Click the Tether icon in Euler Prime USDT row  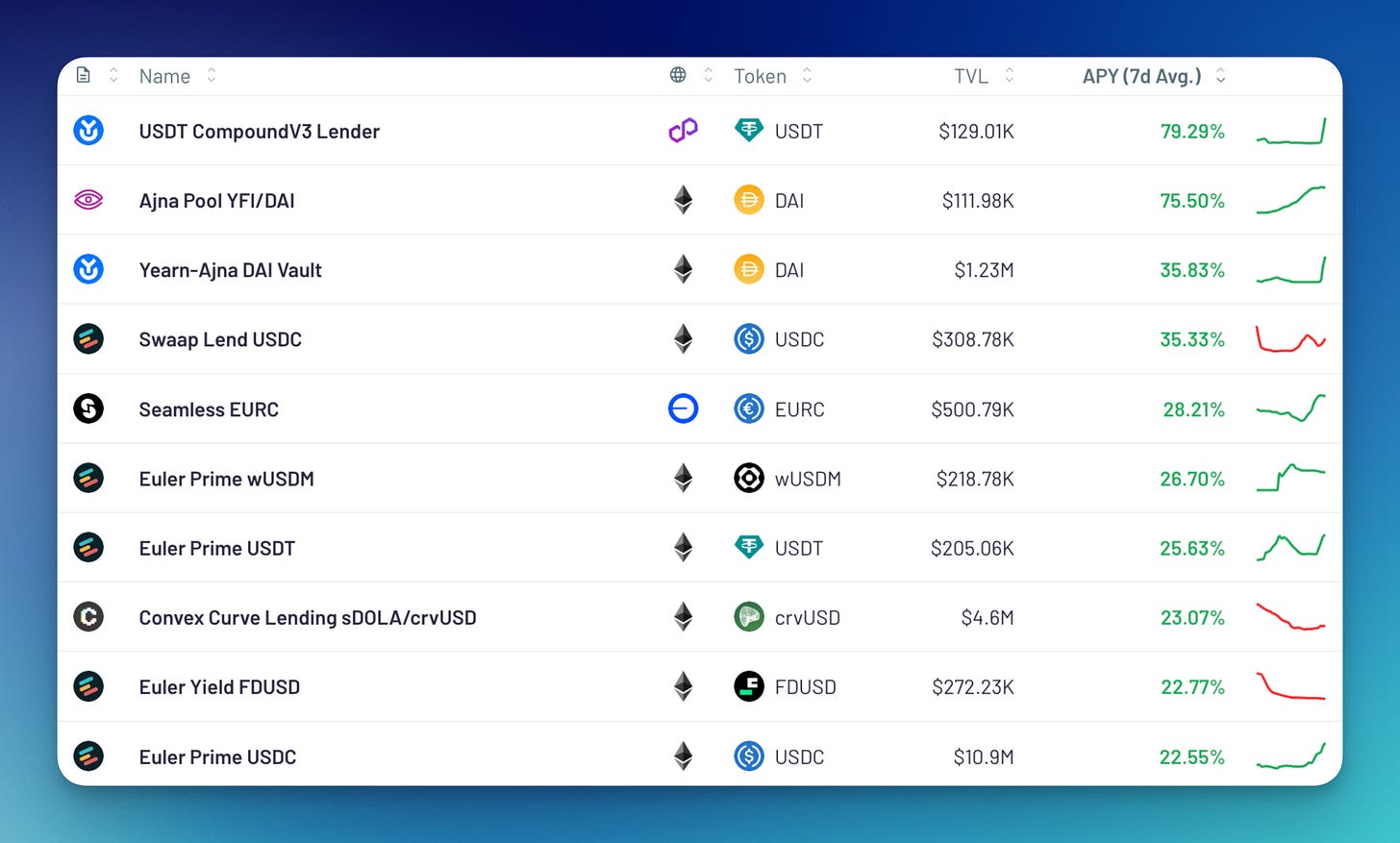pyautogui.click(x=748, y=547)
